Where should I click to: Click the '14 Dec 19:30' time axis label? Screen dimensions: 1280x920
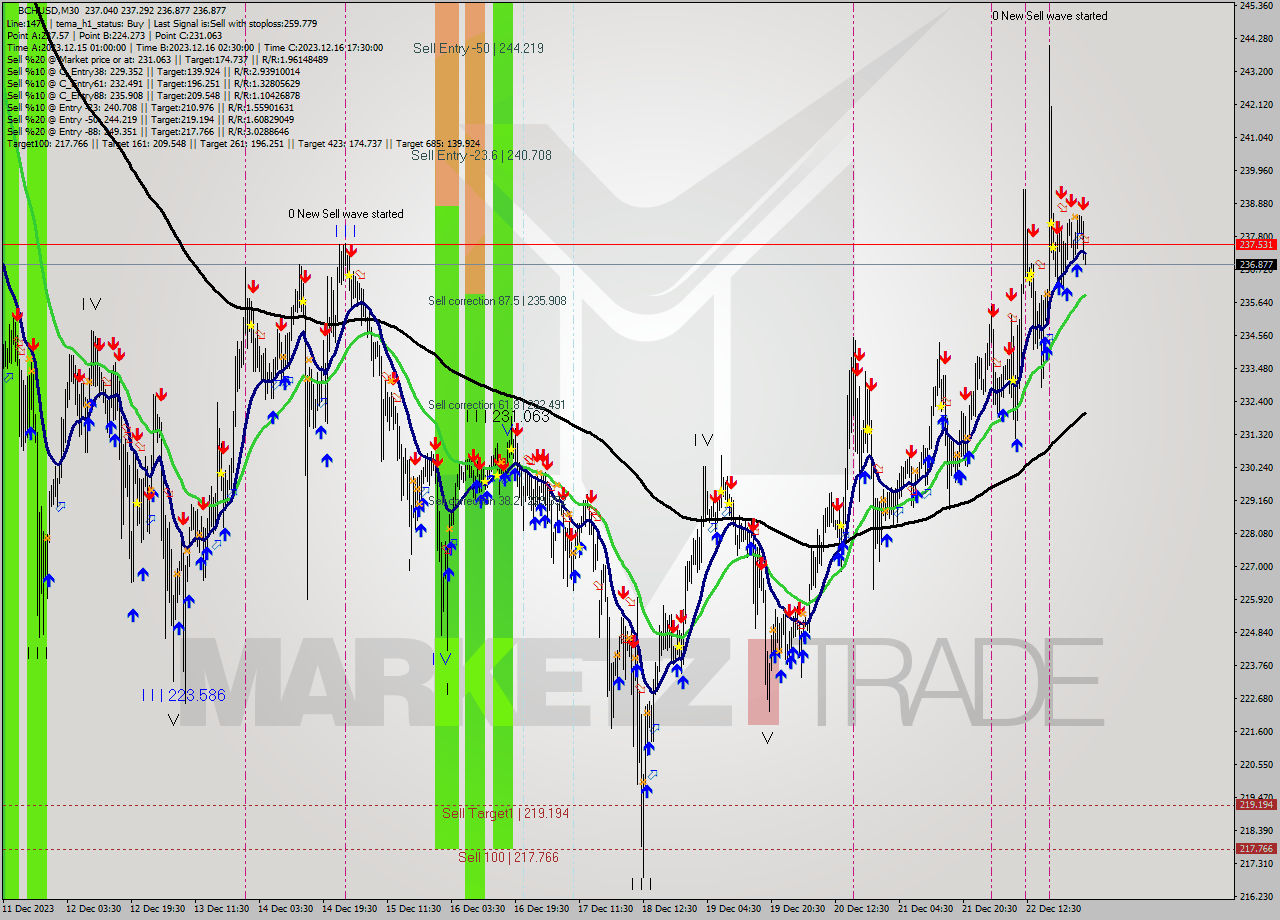[350, 909]
